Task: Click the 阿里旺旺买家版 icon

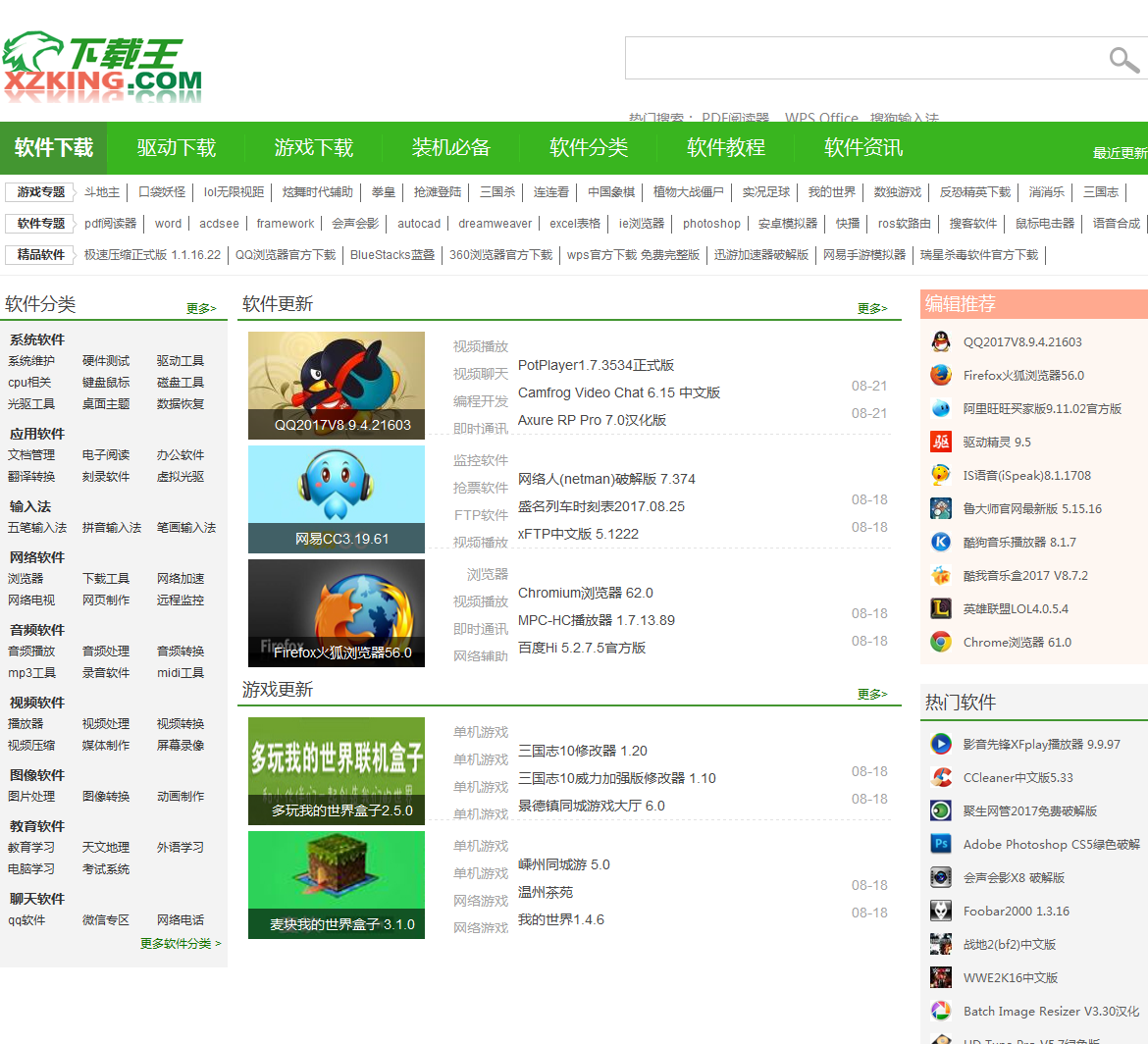Action: pos(941,408)
